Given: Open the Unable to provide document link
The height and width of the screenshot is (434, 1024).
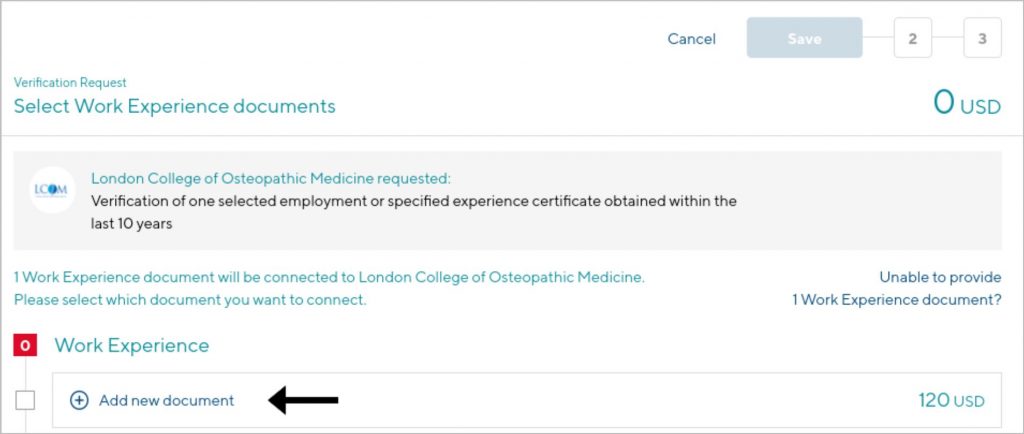Looking at the screenshot, I should pos(897,288).
